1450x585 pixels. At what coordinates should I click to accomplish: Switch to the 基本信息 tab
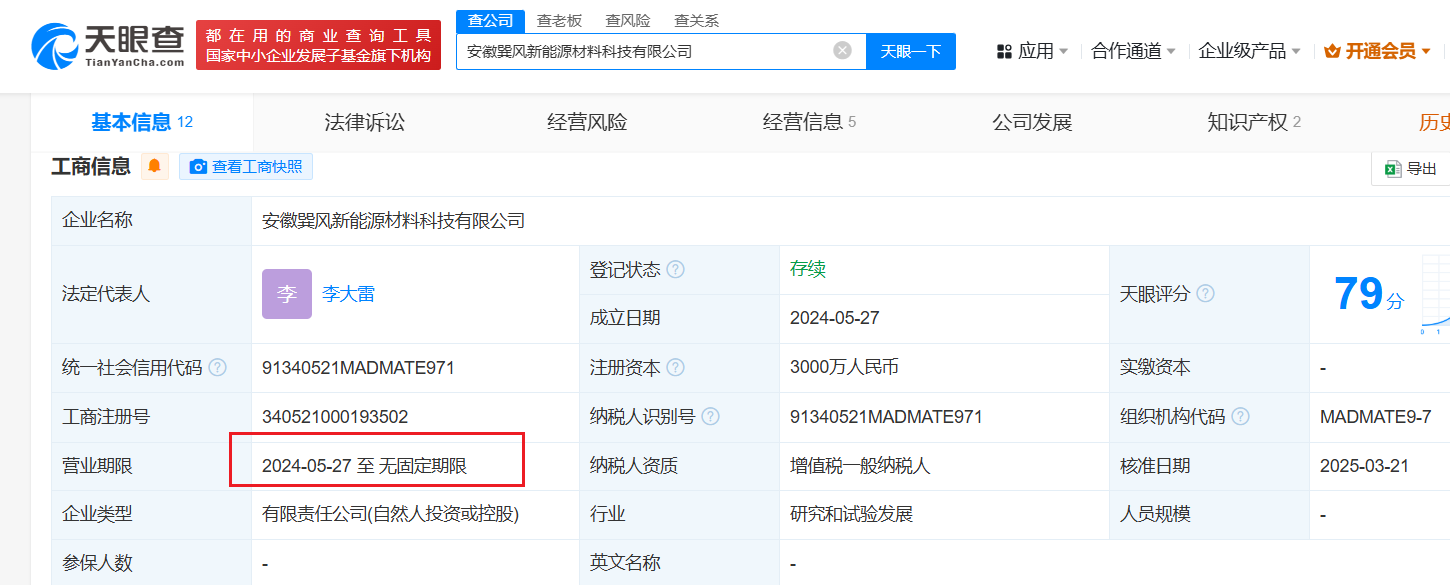click(x=141, y=123)
